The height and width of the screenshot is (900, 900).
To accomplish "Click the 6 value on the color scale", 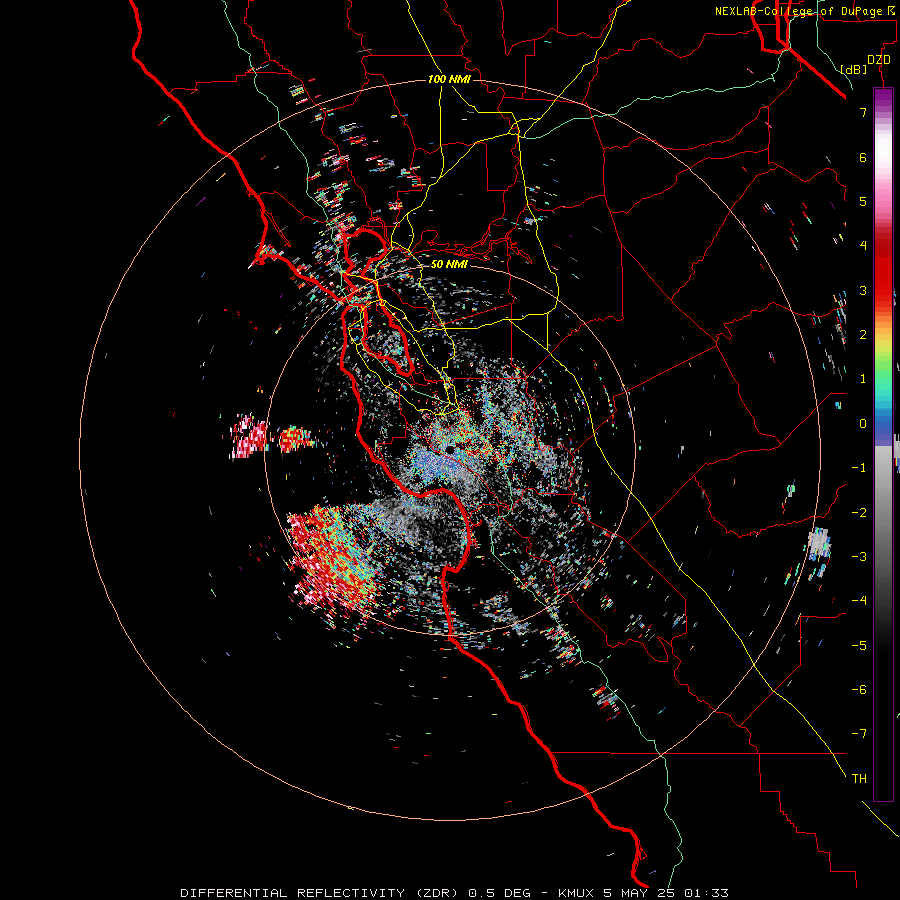I will (863, 157).
